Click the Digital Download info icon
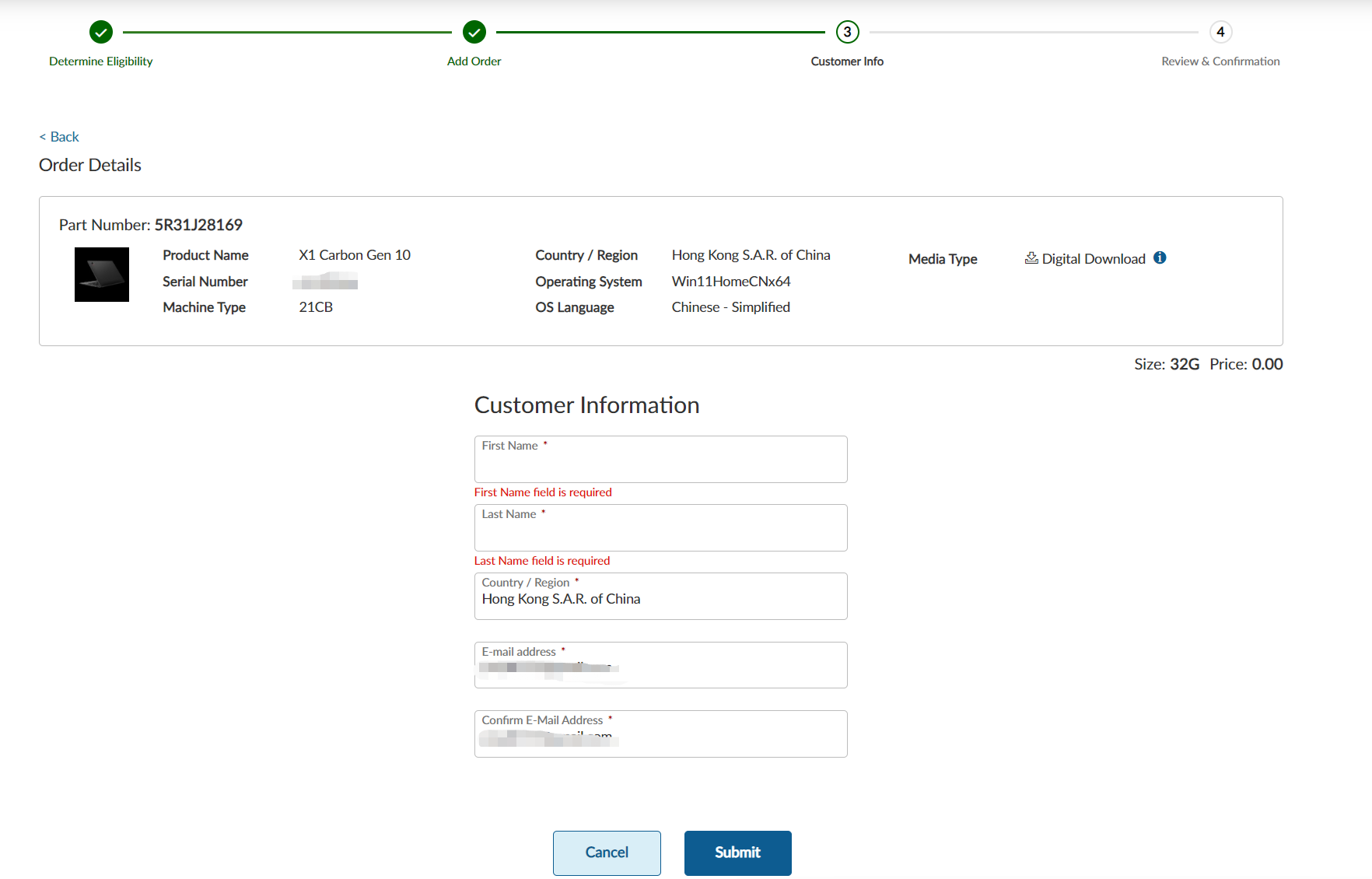1372x879 pixels. (1160, 257)
